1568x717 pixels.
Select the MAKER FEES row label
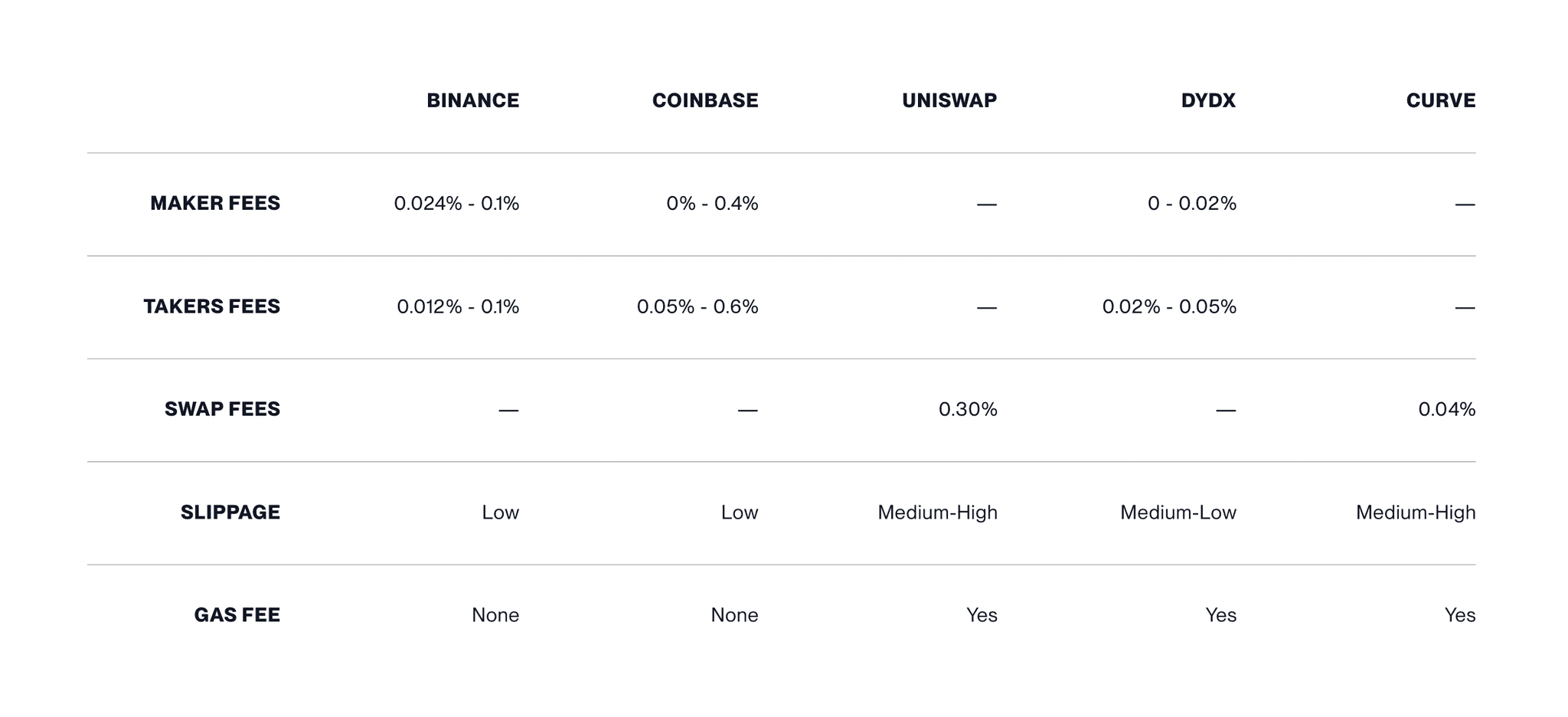pyautogui.click(x=215, y=203)
